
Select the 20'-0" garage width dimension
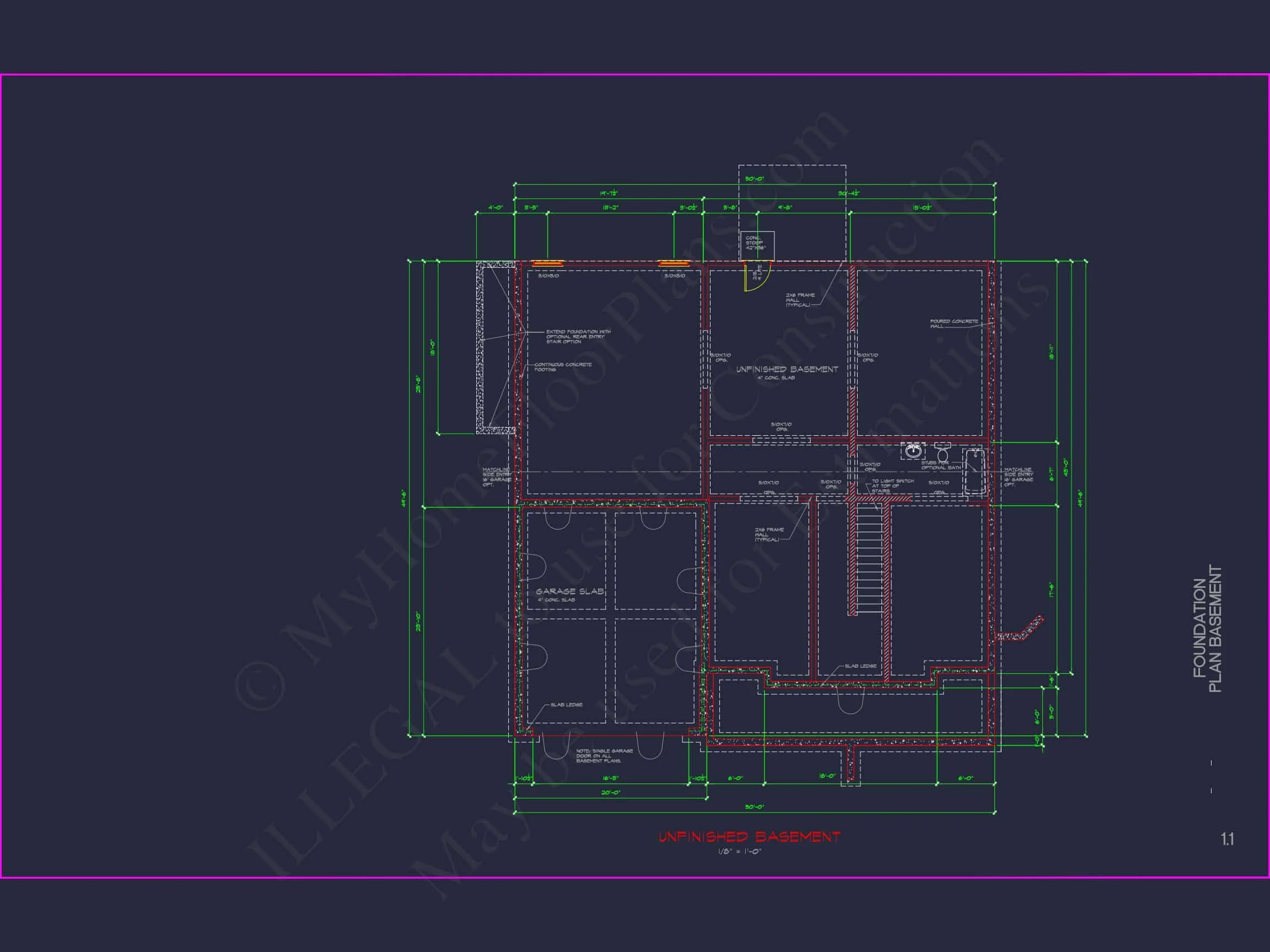tap(610, 792)
